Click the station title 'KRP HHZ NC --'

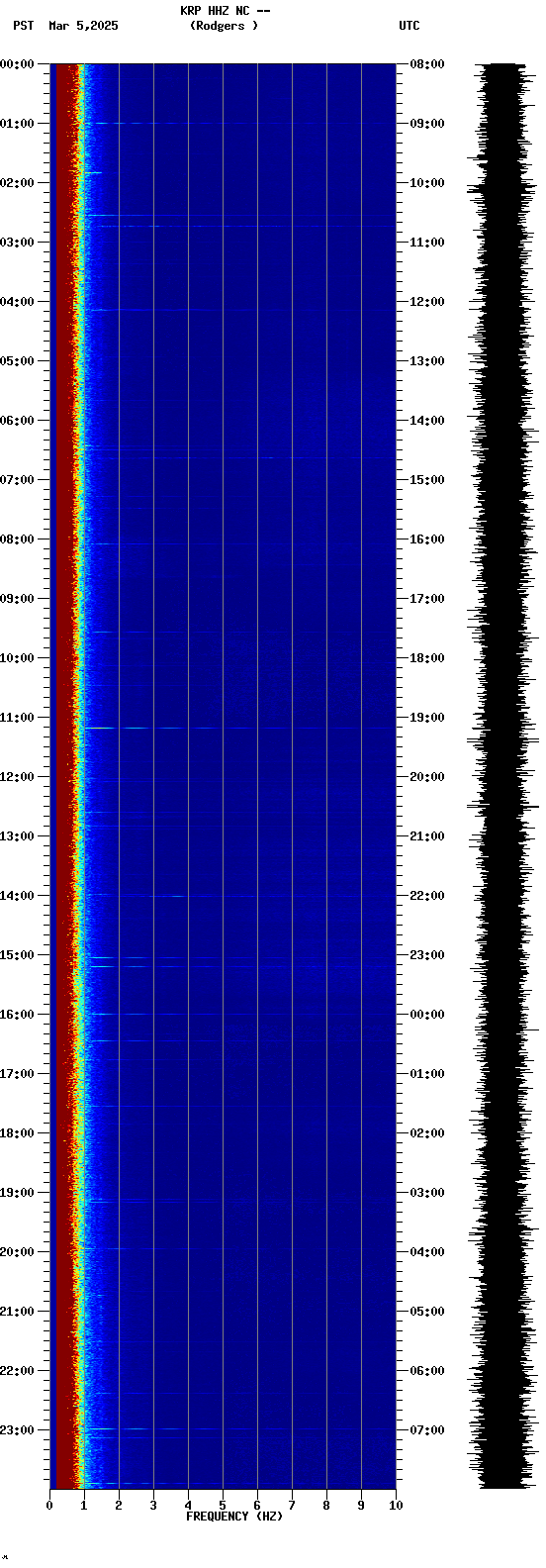click(225, 11)
